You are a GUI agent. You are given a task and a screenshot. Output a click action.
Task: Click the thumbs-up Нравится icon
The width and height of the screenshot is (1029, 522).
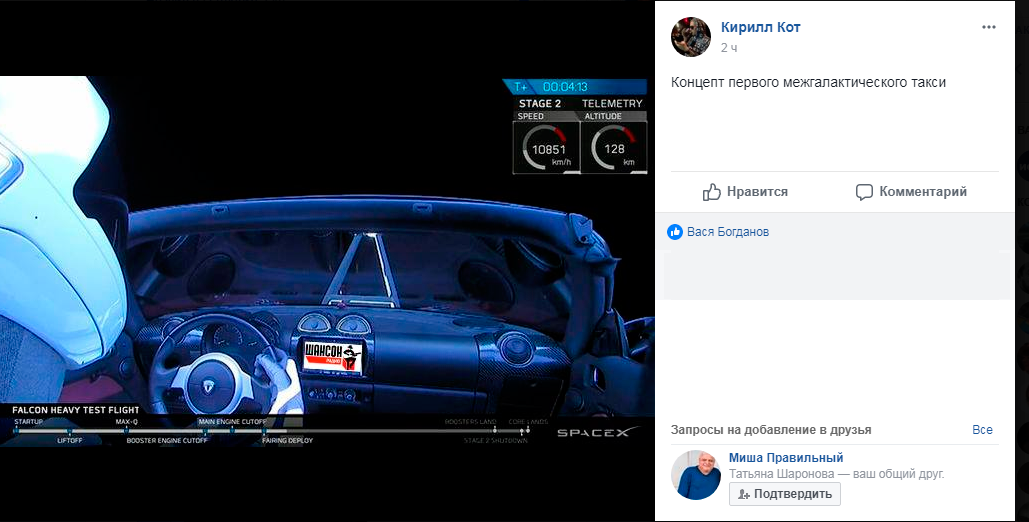point(712,192)
